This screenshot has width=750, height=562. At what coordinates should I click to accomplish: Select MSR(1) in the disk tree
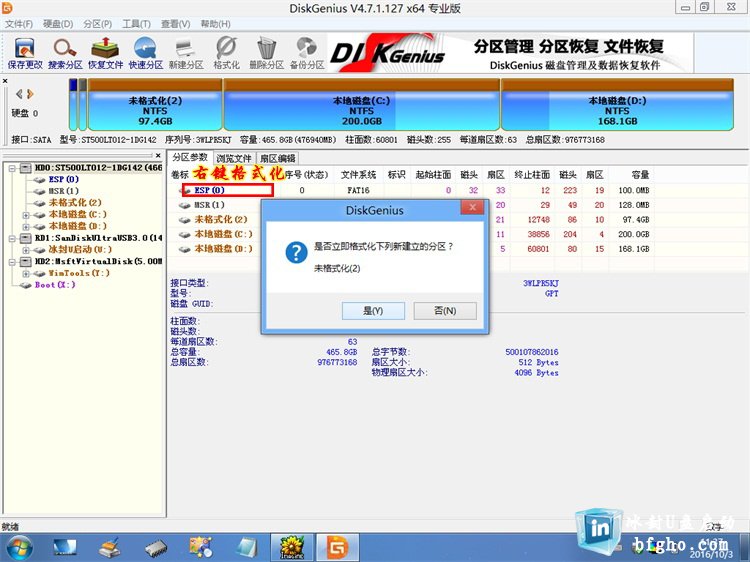(64, 191)
